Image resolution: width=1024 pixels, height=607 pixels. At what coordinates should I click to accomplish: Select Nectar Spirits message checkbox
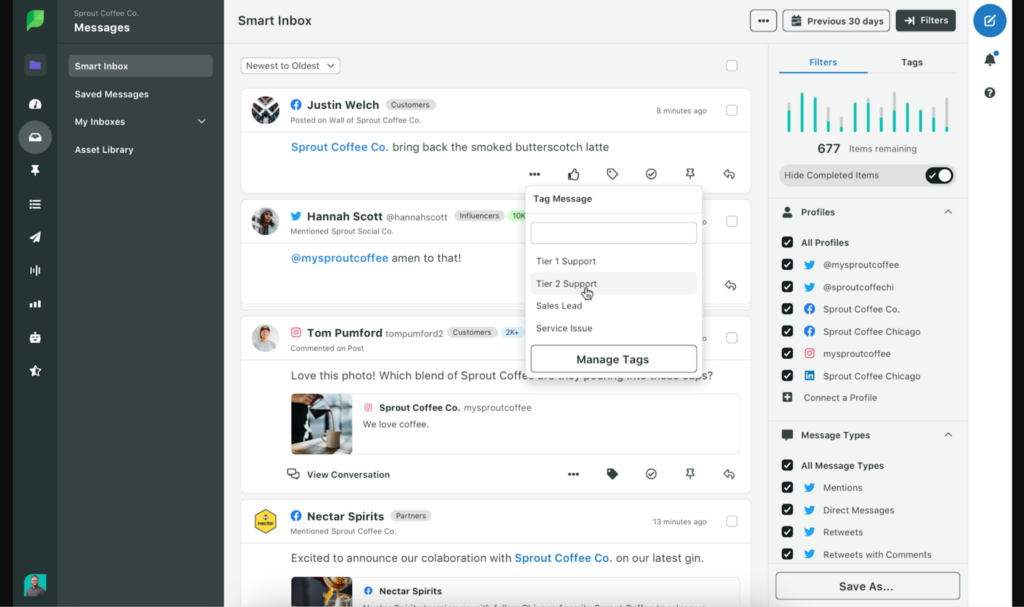click(731, 521)
